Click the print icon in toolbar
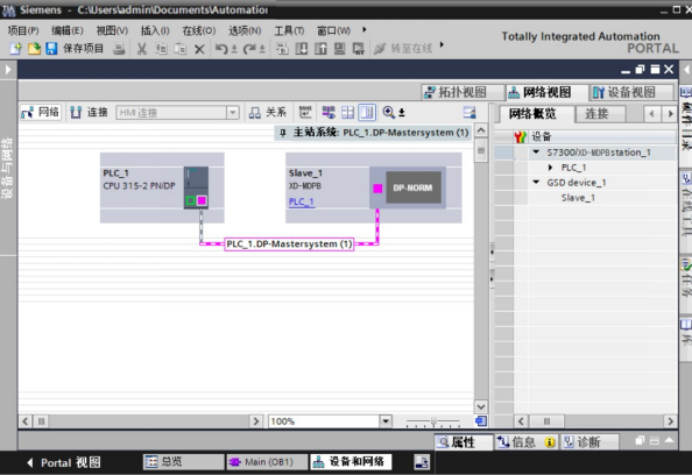This screenshot has width=692, height=476. click(119, 49)
